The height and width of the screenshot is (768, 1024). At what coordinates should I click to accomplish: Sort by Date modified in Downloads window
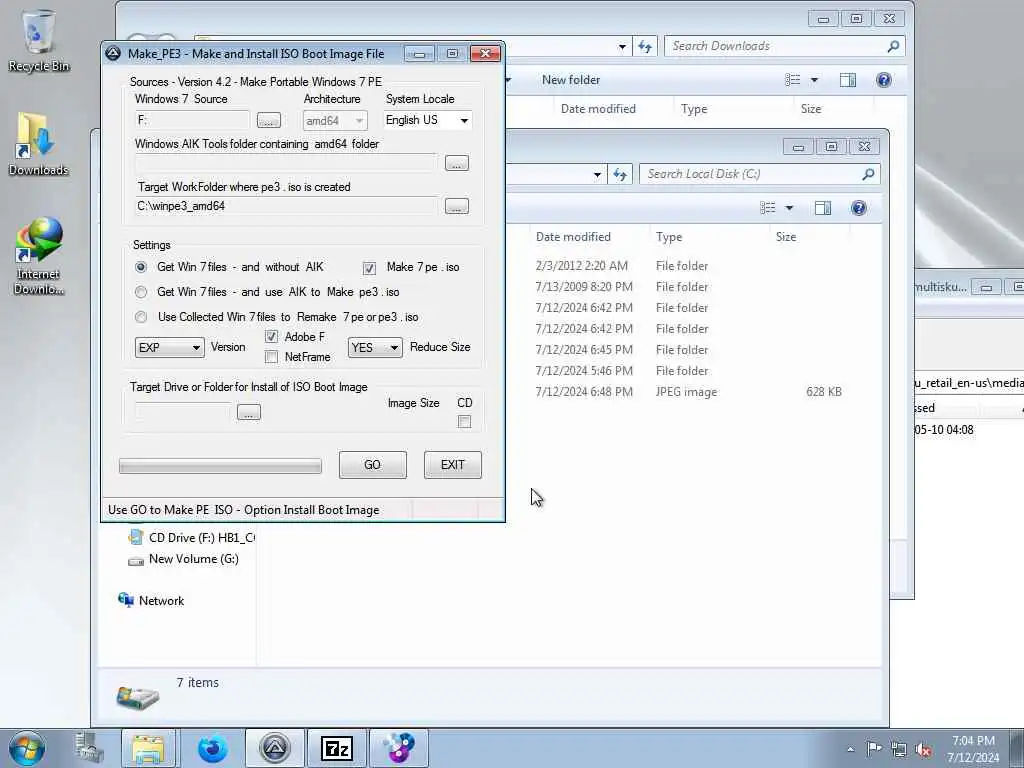[x=598, y=109]
